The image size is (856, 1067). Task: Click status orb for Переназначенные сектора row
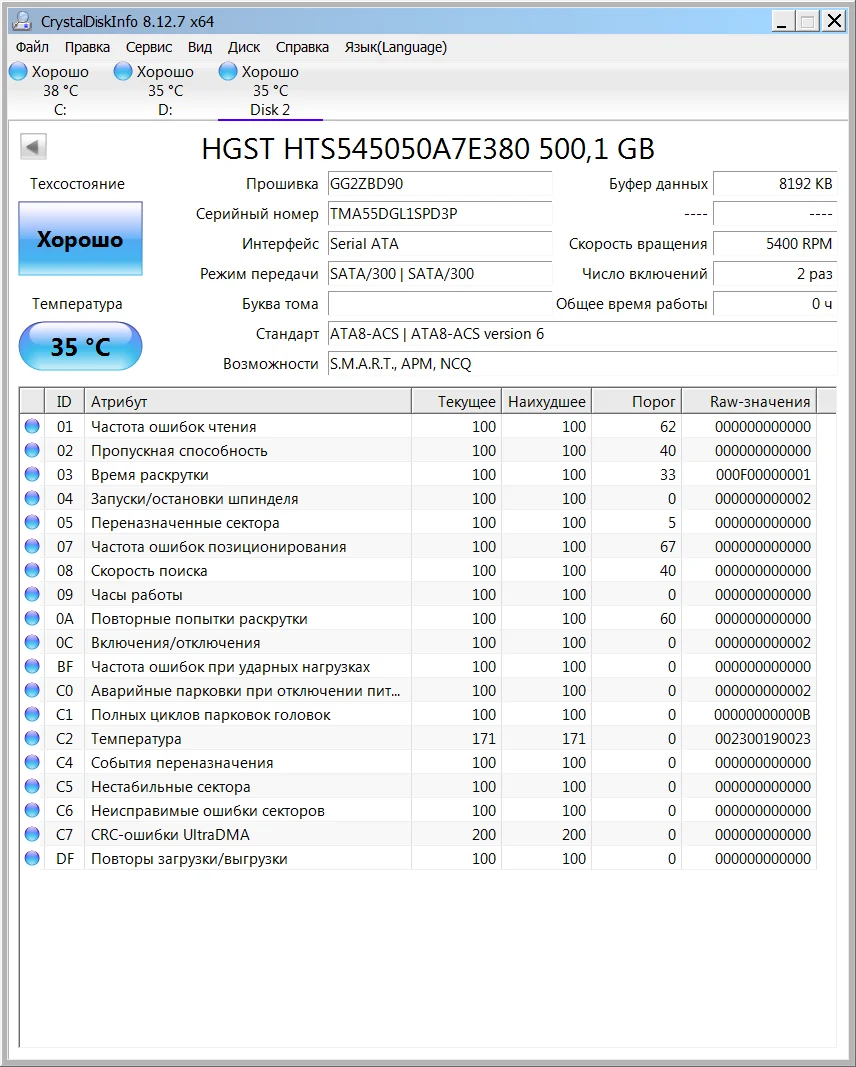[x=32, y=523]
